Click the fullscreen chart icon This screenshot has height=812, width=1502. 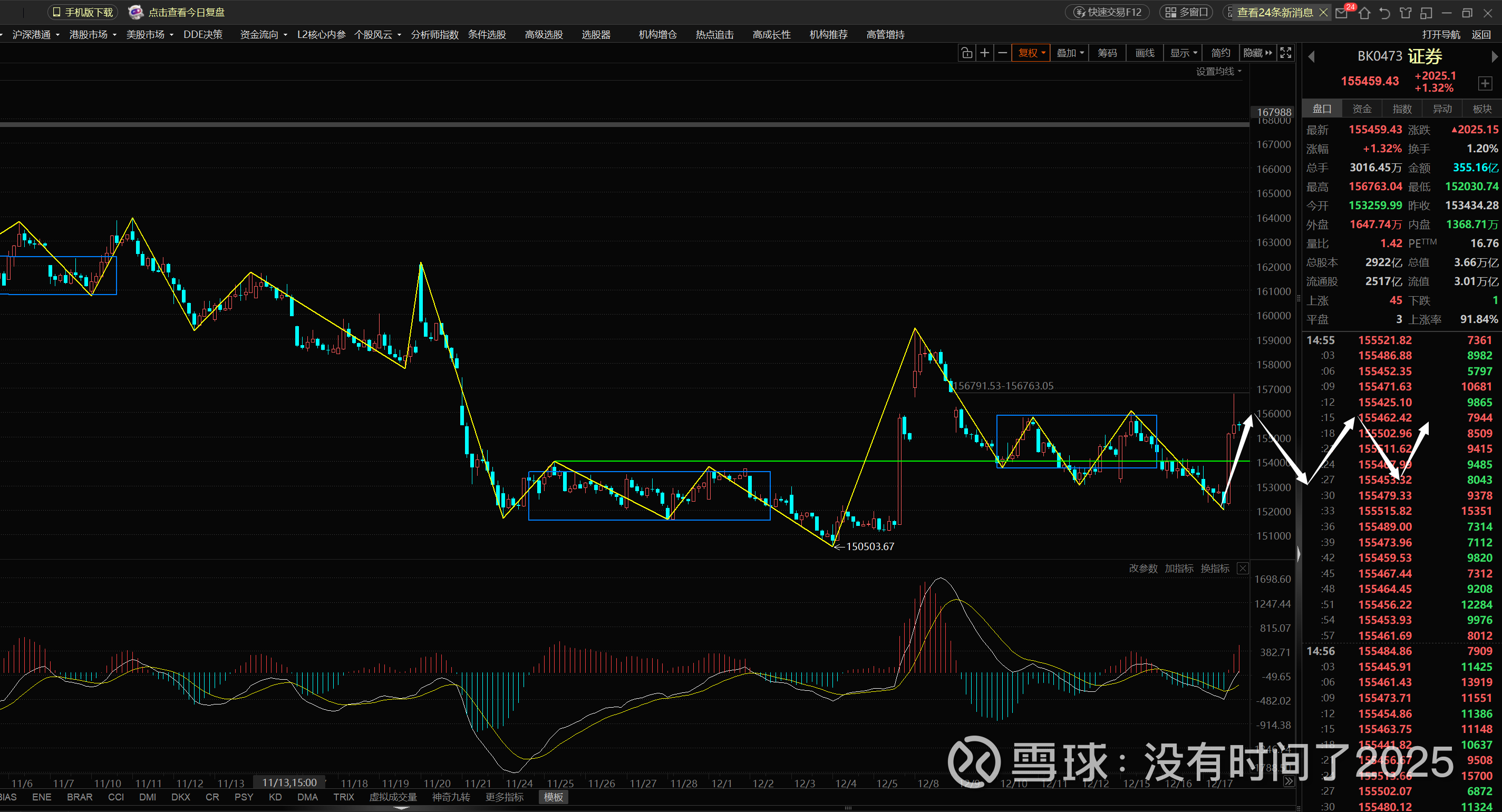[1286, 53]
